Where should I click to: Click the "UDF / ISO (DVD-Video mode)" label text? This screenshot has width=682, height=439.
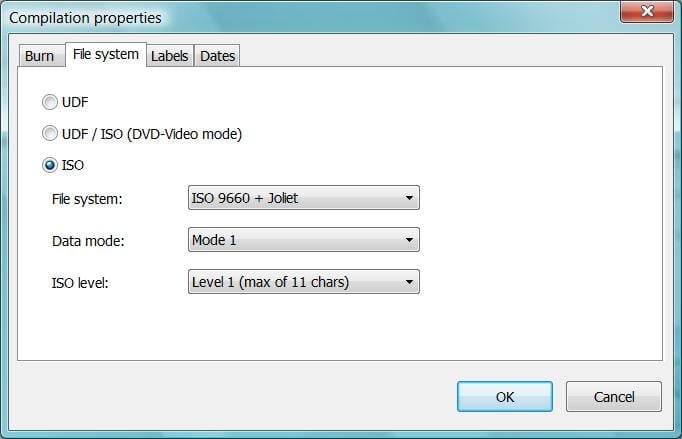coord(152,134)
